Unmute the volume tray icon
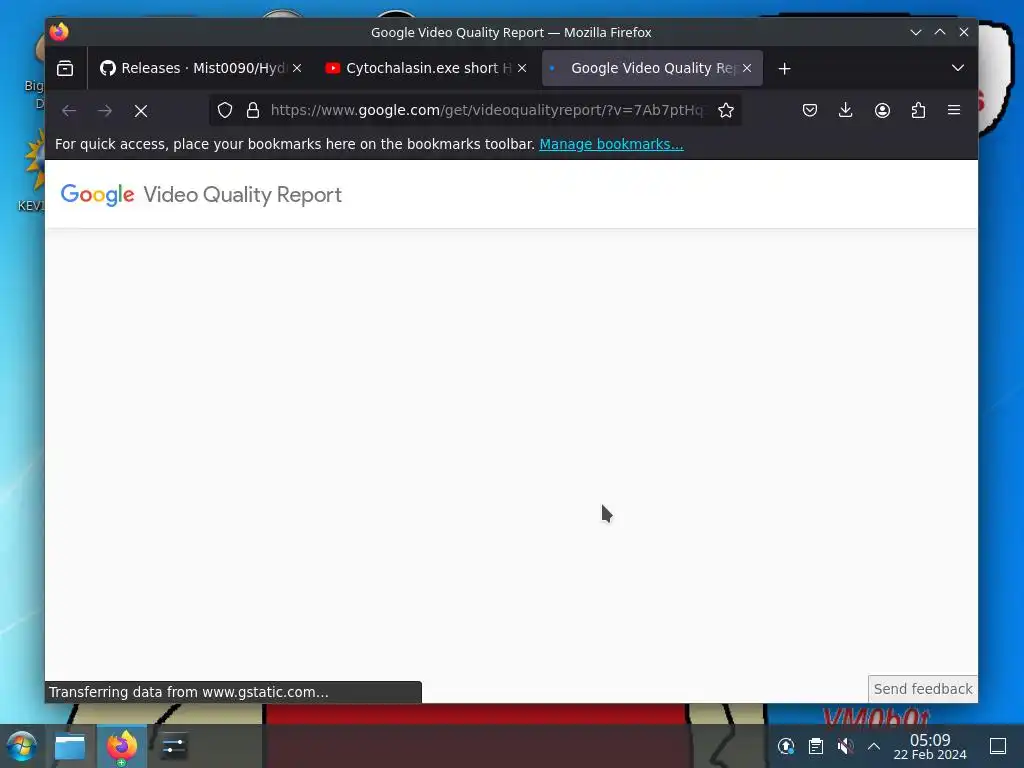Screen dimensions: 1024x768 (845, 746)
